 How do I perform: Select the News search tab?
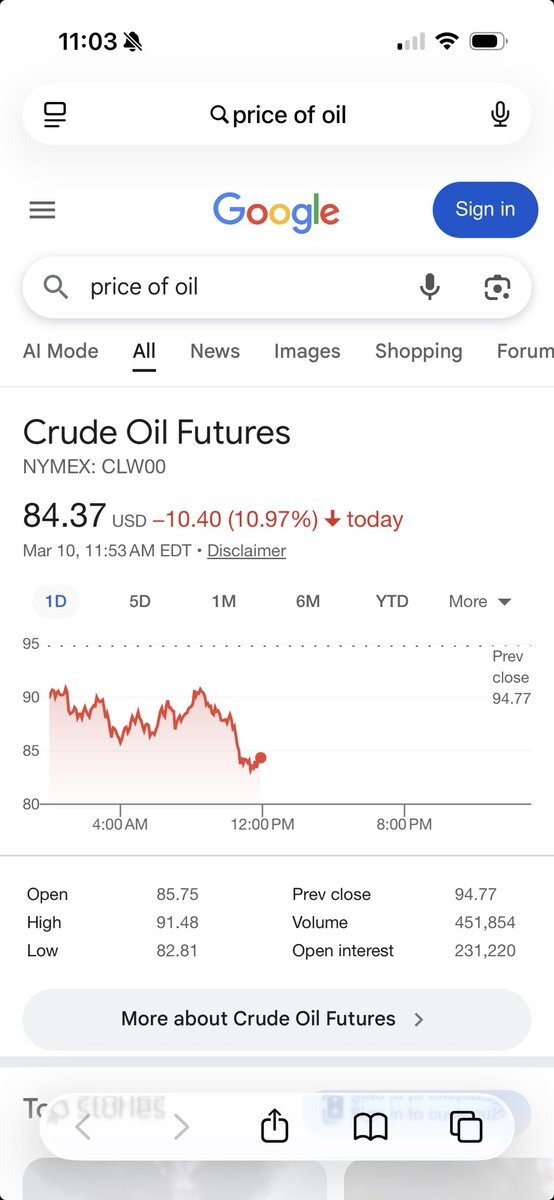pos(215,351)
